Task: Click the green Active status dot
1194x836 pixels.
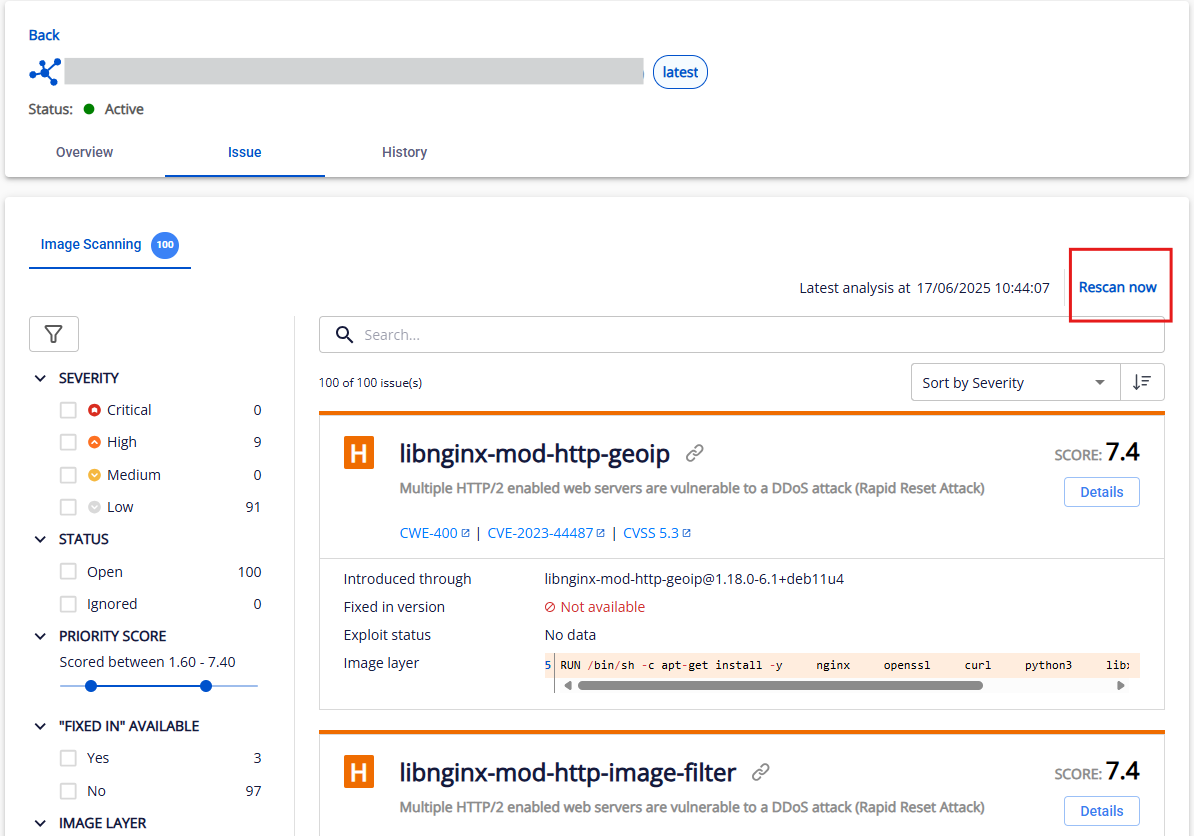Action: pos(89,109)
